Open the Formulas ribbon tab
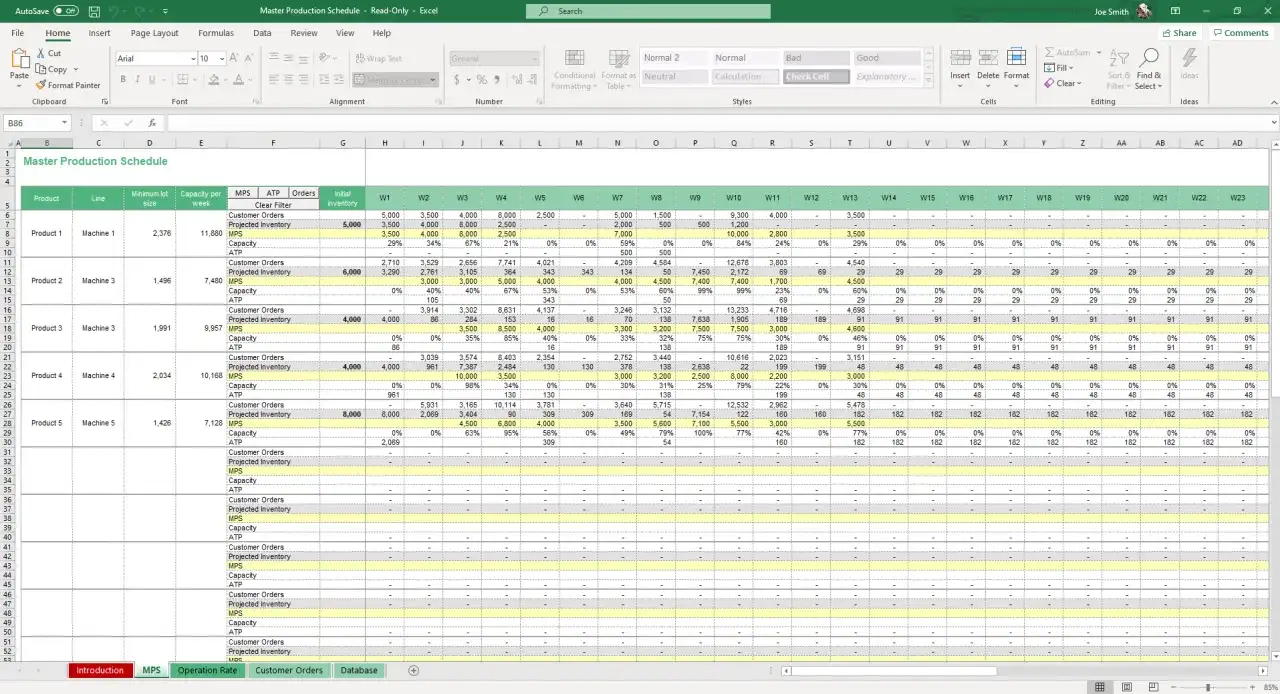 coord(215,33)
